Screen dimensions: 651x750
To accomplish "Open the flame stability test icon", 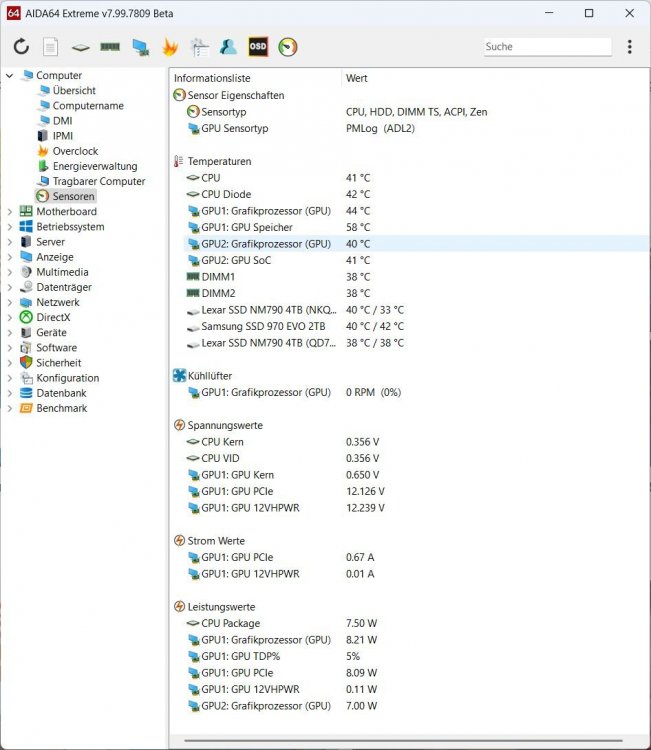I will click(170, 47).
